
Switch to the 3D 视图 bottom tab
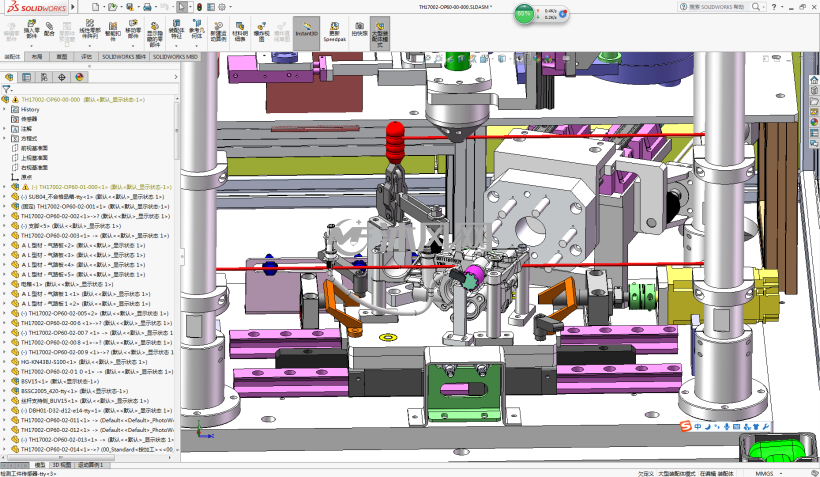tap(62, 465)
